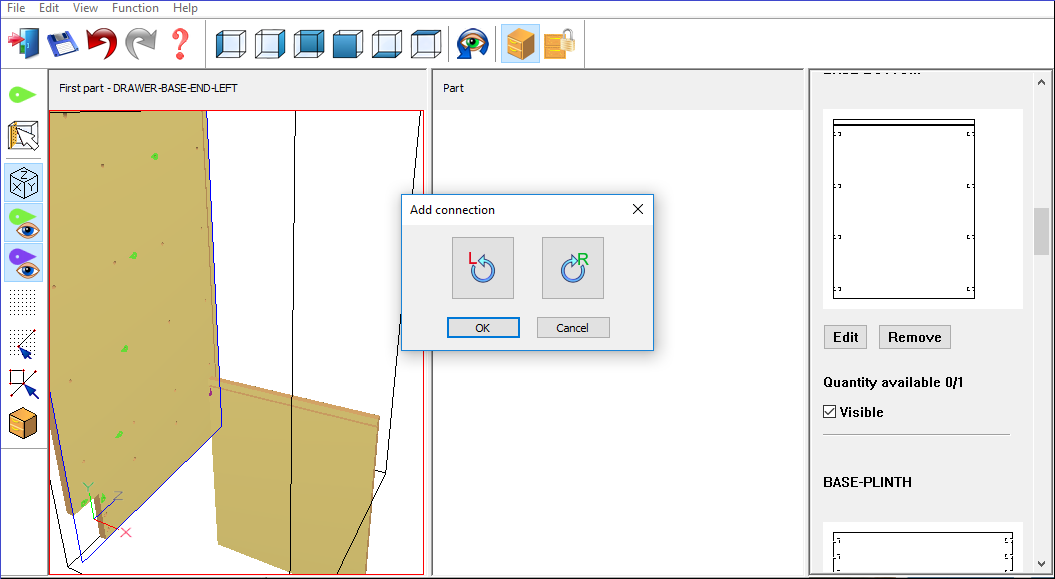This screenshot has width=1055, height=579.
Task: Select the sixth cube view icon
Action: click(426, 44)
